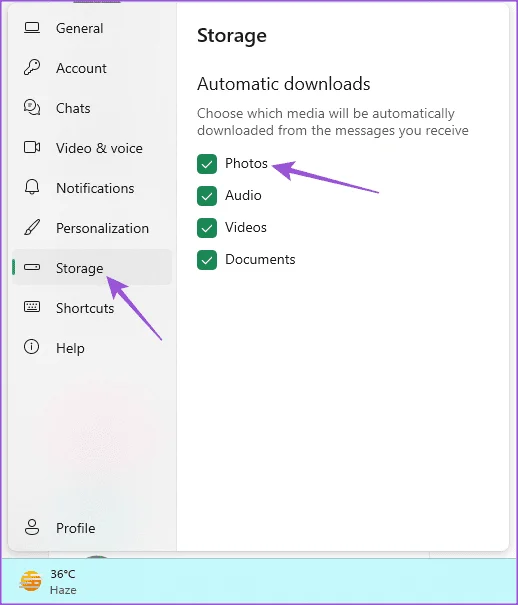This screenshot has height=605, width=518.
Task: Click the 36°C temperature reading
Action: (x=63, y=574)
